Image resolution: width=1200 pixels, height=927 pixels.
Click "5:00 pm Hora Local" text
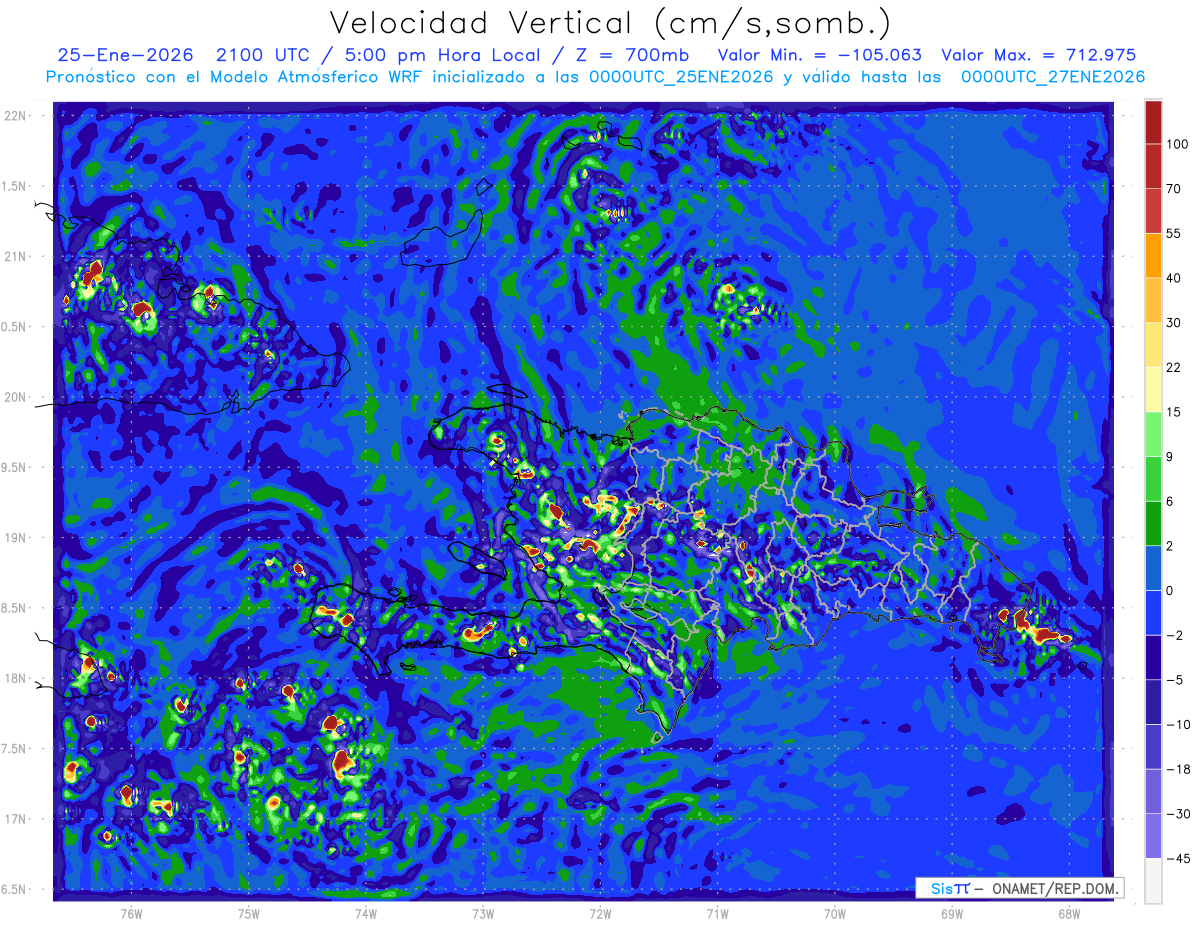[x=443, y=56]
